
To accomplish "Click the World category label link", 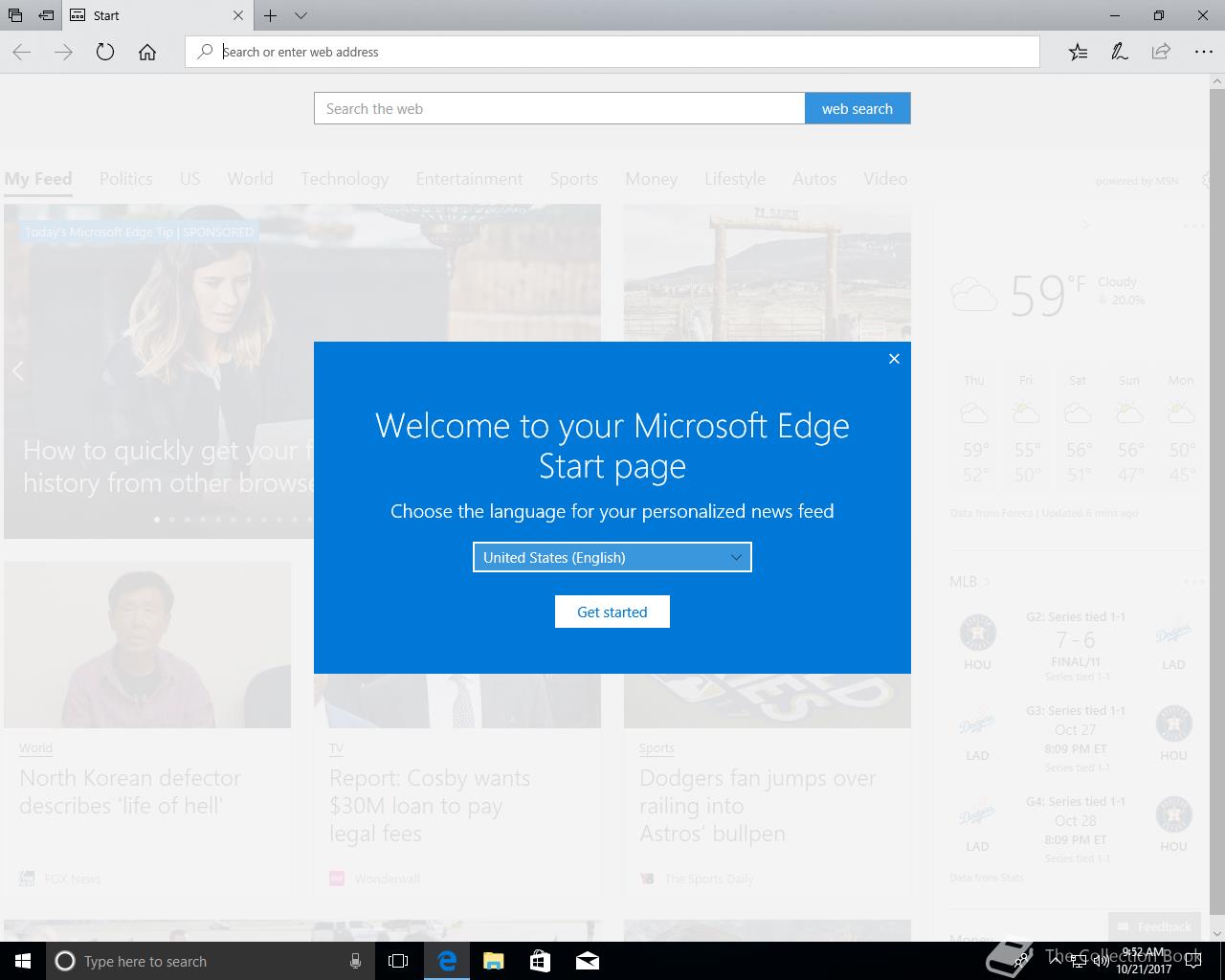I will (35, 748).
